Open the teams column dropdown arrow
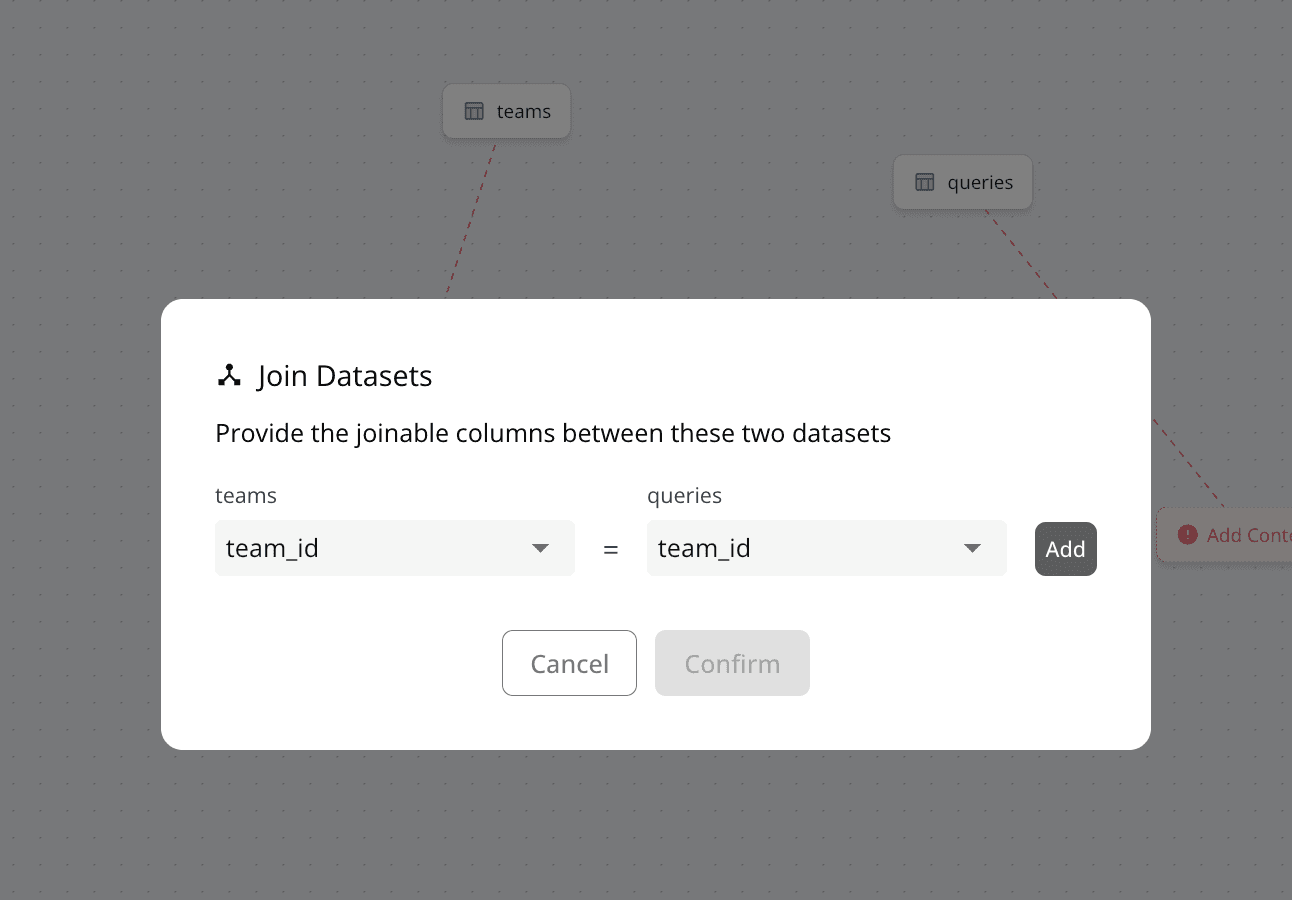Viewport: 1292px width, 900px height. click(x=540, y=548)
